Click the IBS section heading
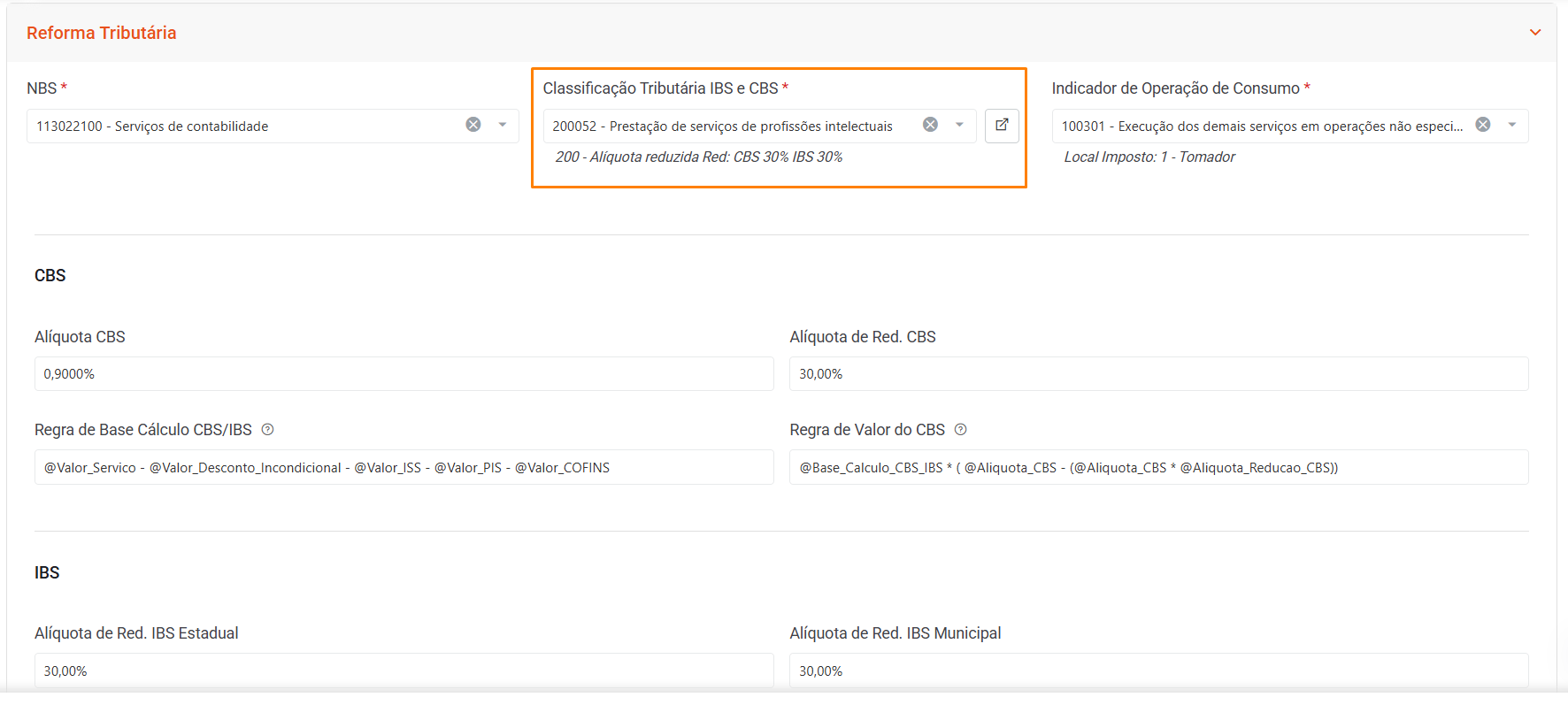Viewport: 1568px width, 705px height. tap(47, 572)
